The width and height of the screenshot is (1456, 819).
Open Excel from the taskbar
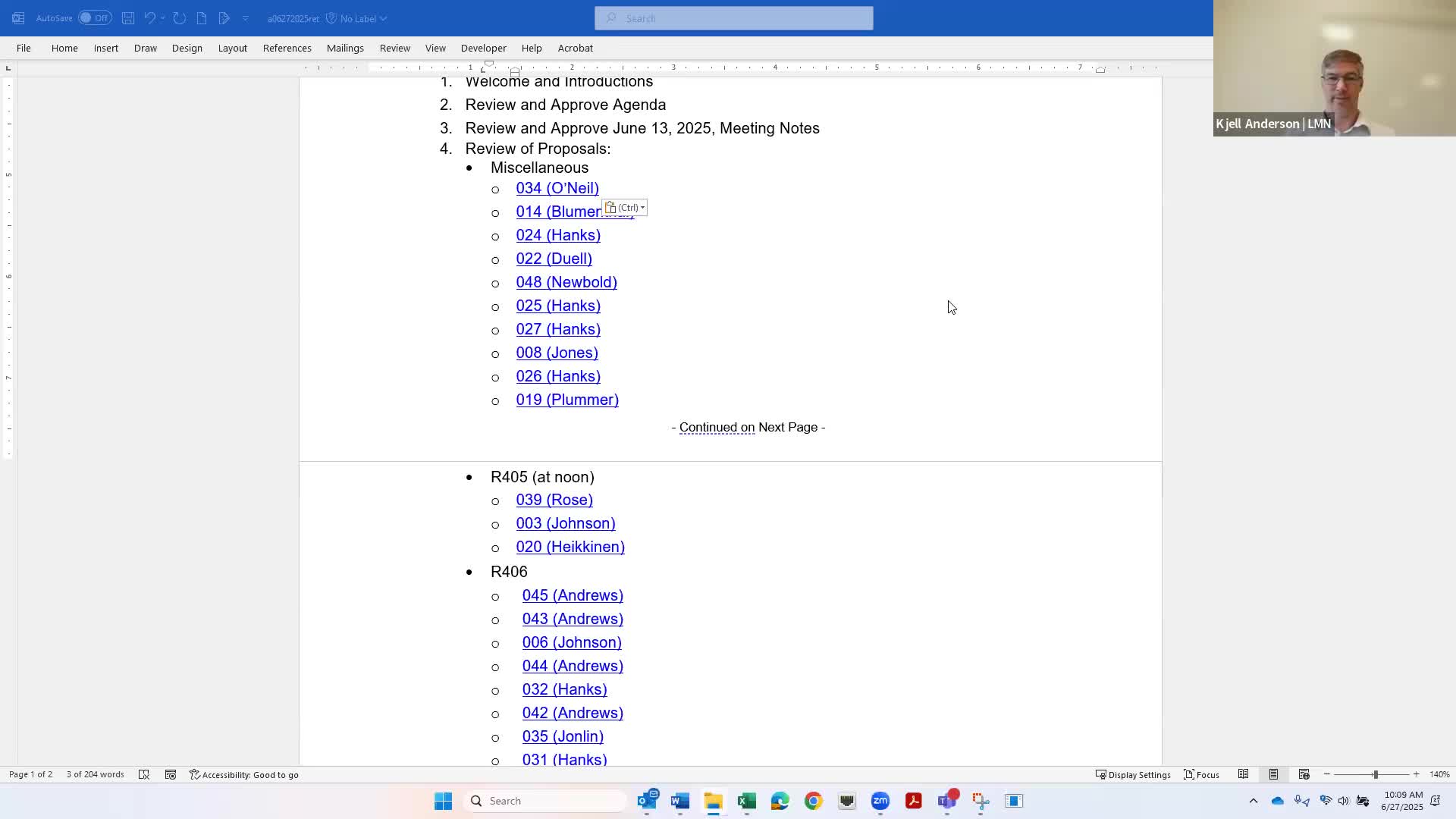coord(746,801)
